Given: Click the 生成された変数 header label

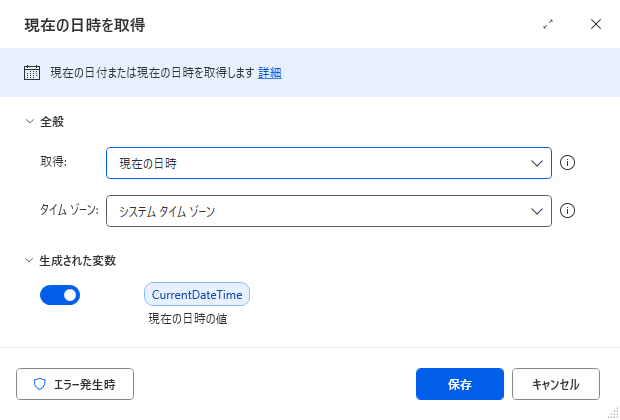Looking at the screenshot, I should point(78,261).
